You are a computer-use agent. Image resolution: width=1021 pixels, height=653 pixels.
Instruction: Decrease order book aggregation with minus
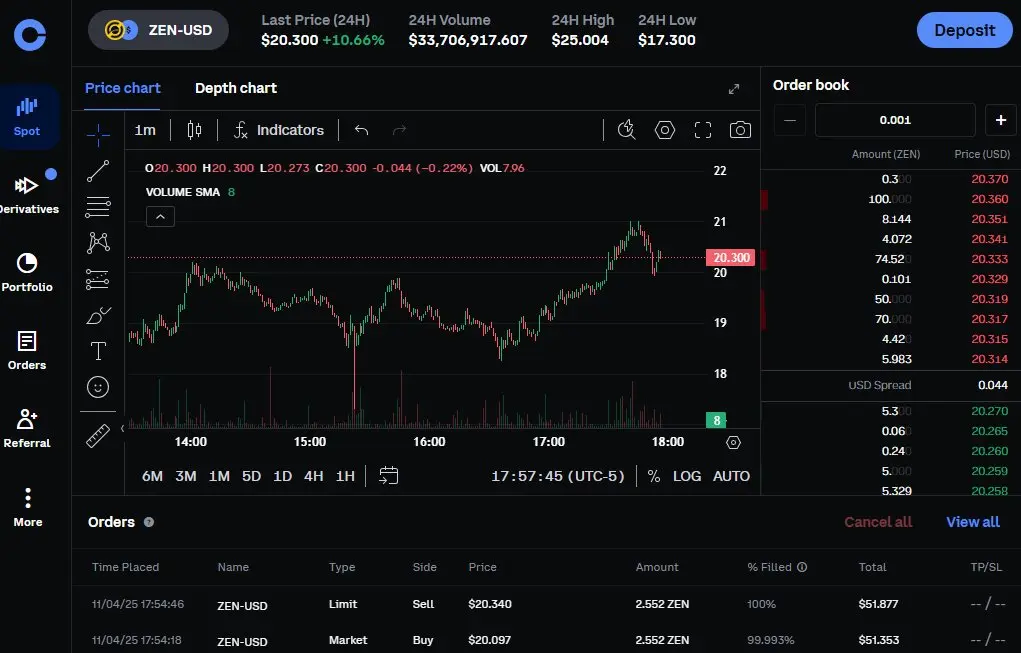pyautogui.click(x=789, y=120)
